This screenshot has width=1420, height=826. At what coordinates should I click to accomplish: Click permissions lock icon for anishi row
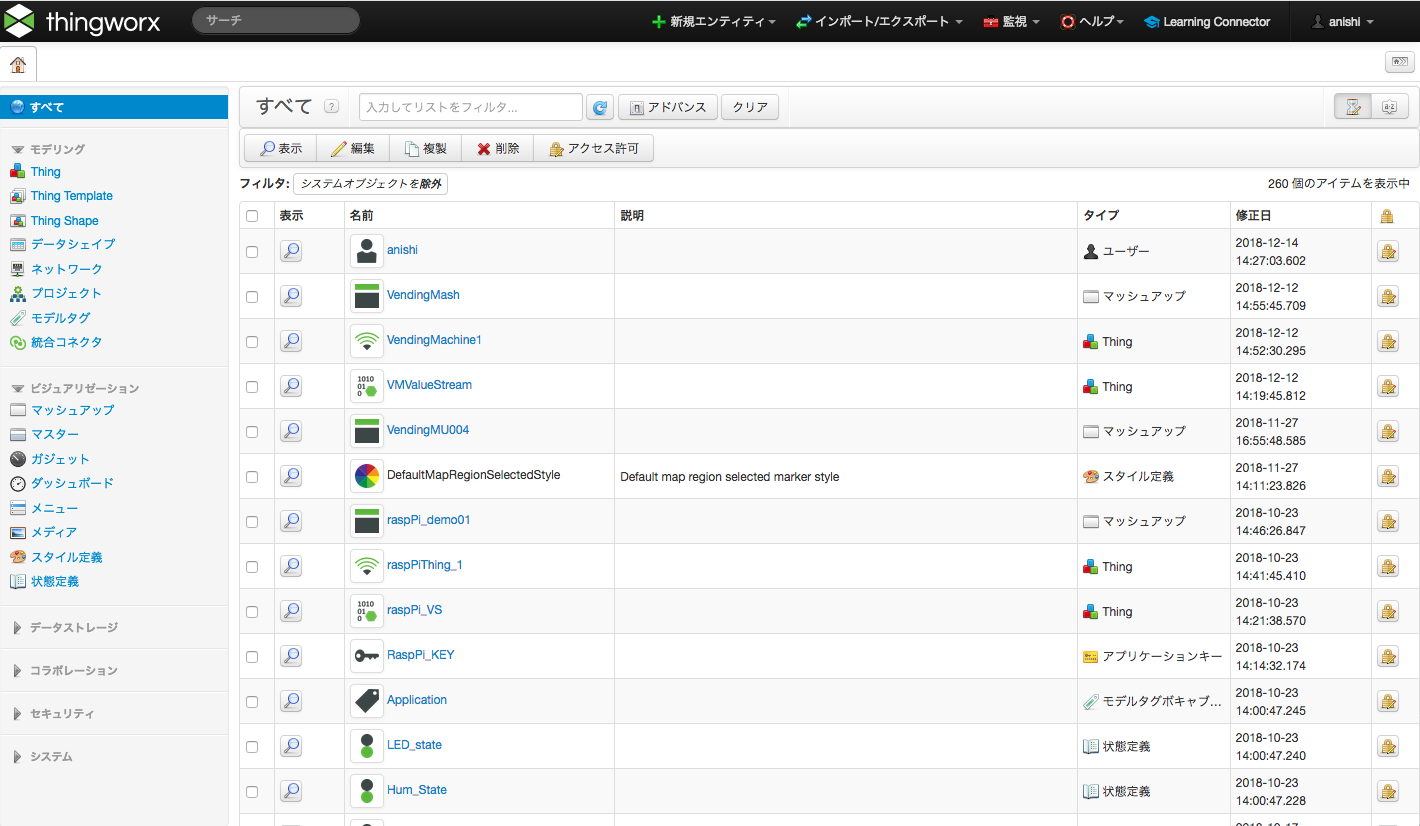pos(1387,252)
